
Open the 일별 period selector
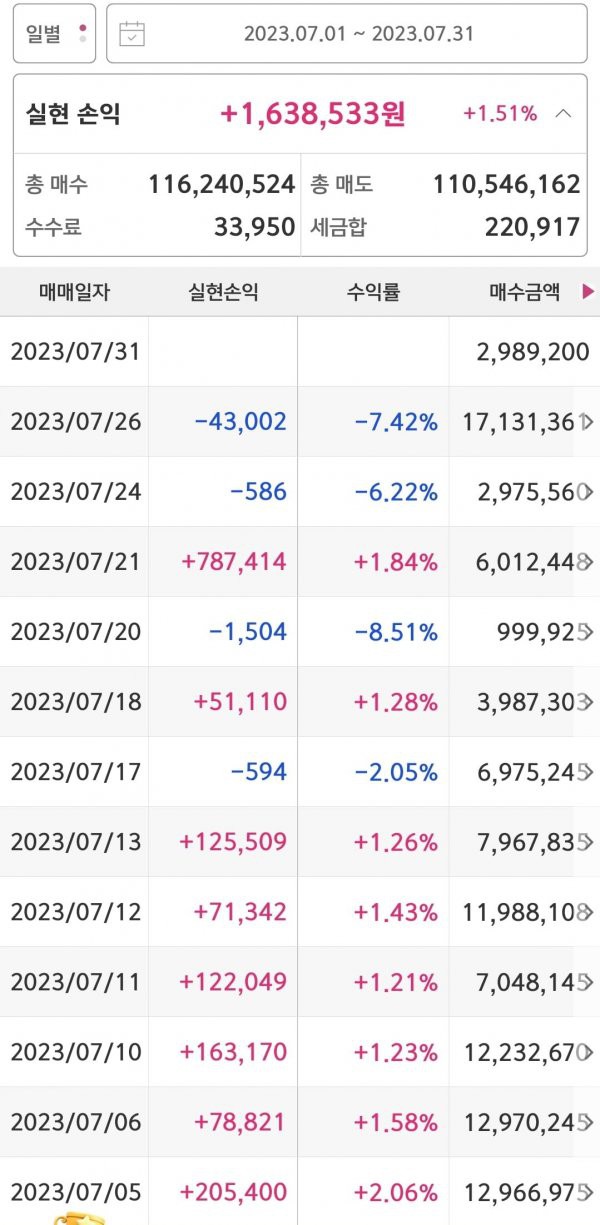tap(55, 34)
